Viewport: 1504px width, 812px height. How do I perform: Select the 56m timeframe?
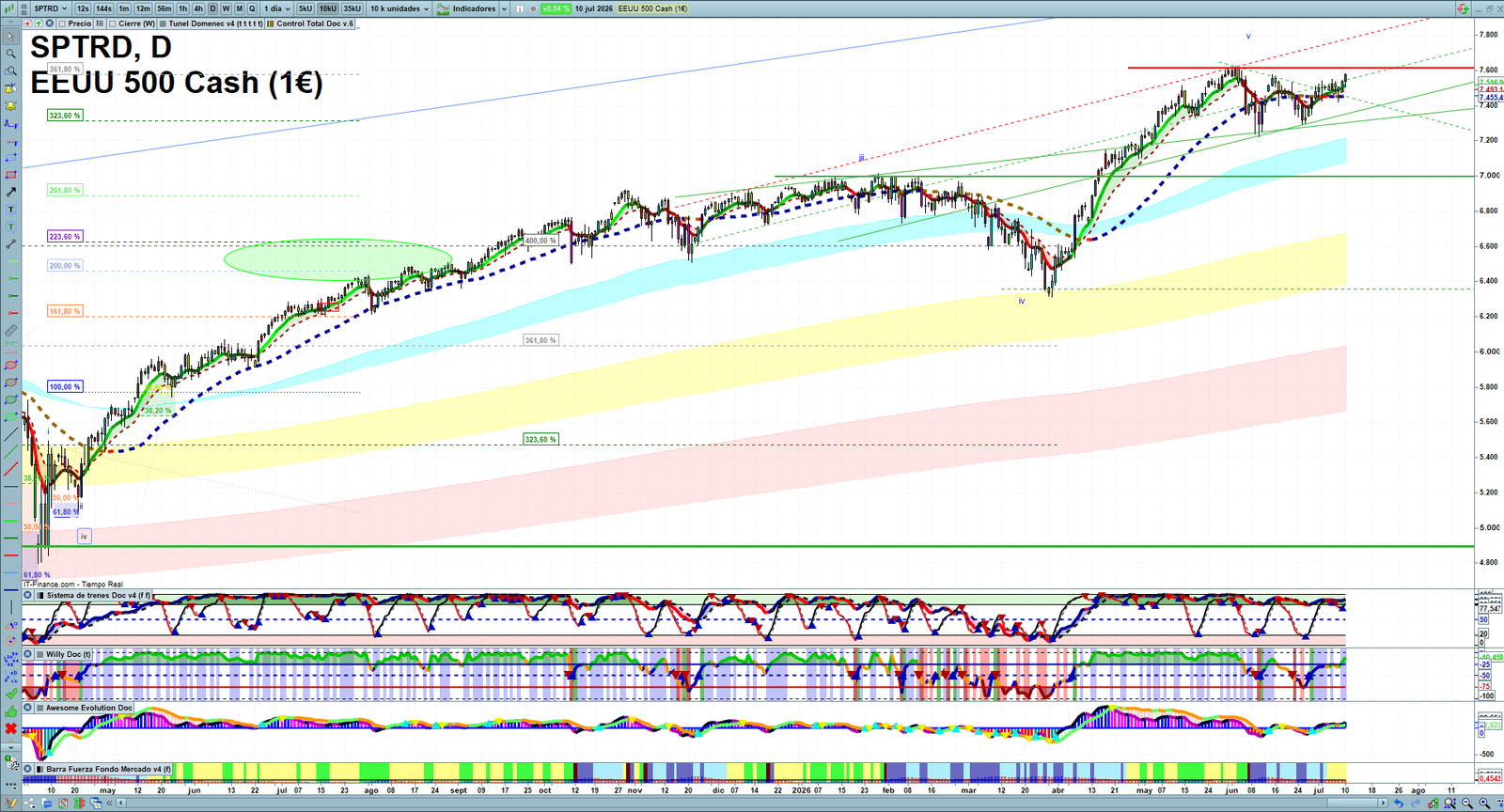[x=164, y=8]
